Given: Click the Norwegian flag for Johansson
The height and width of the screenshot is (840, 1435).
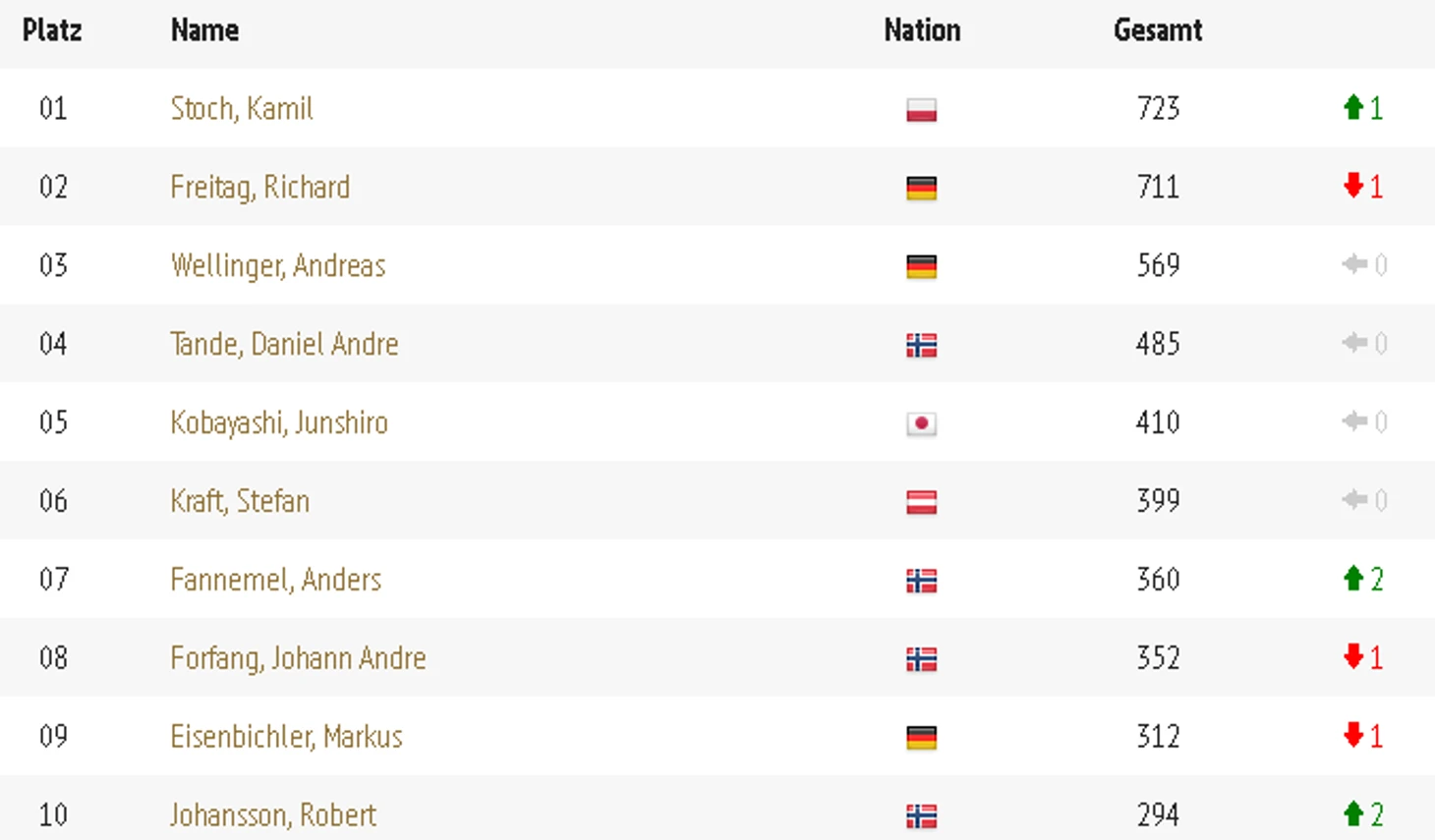Looking at the screenshot, I should [921, 816].
